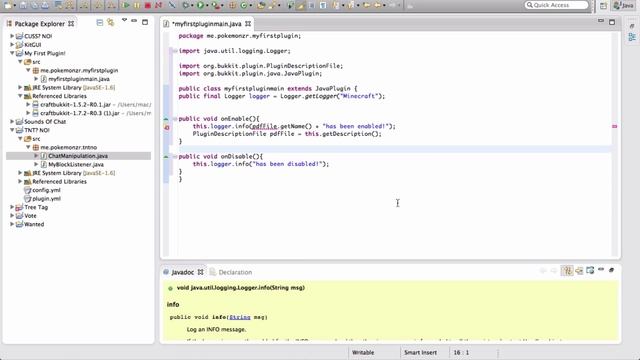
Task: Click override marker beside onEnable method
Action: 166,119
